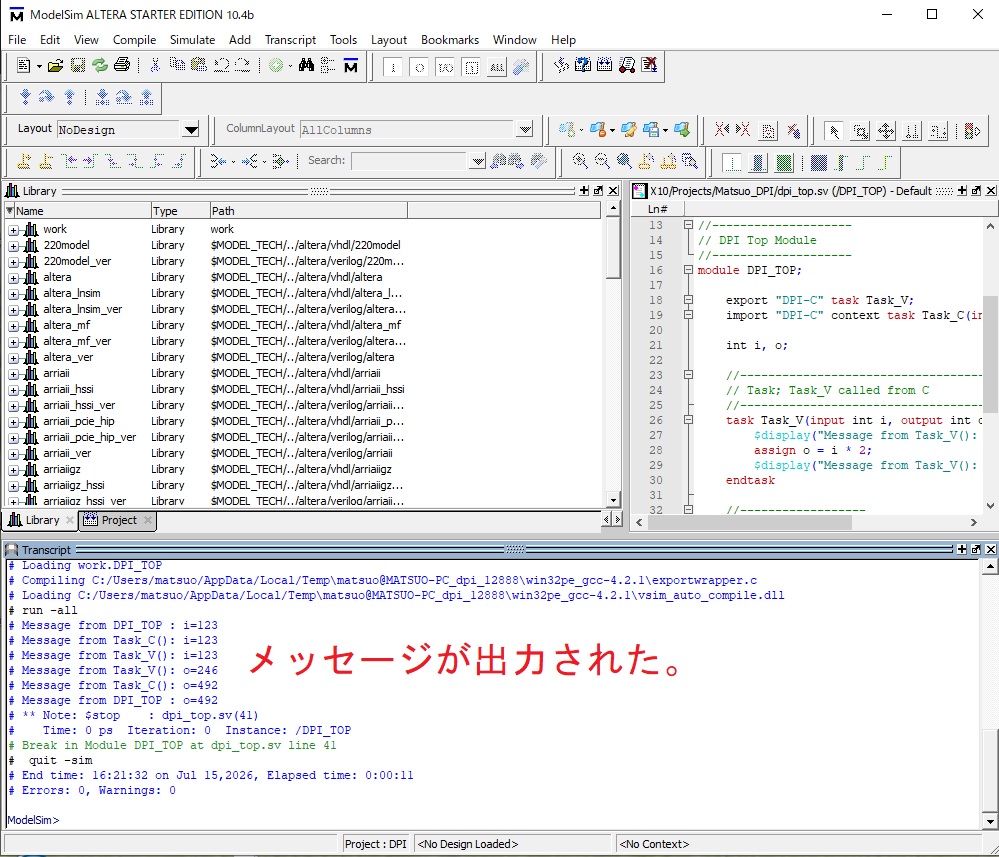Click the Redo icon
This screenshot has height=857, width=999.
click(243, 65)
